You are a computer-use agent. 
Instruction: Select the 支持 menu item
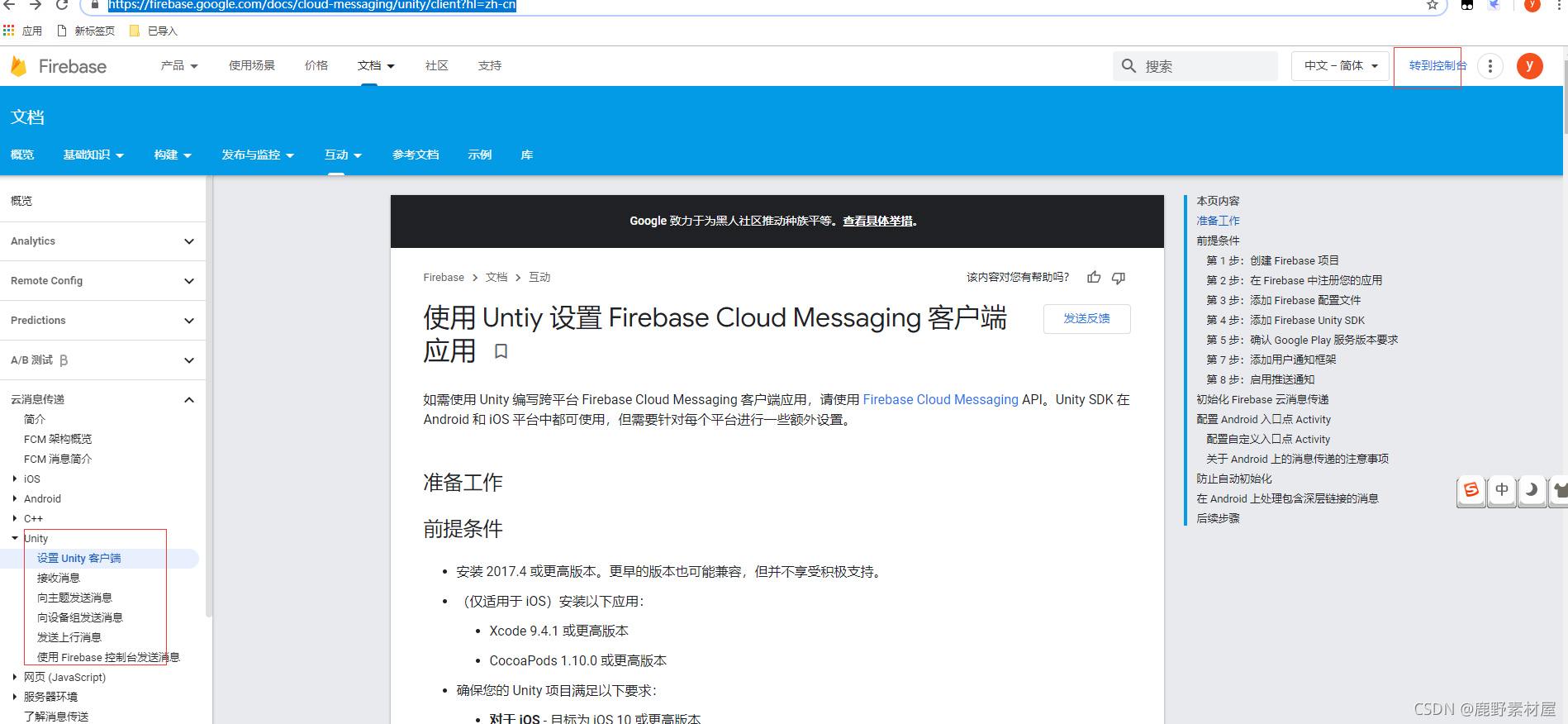point(490,65)
